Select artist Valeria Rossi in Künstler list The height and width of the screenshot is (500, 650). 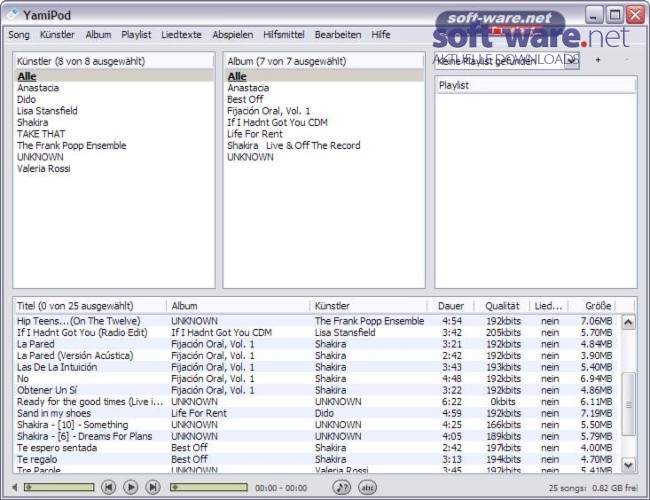point(114,169)
